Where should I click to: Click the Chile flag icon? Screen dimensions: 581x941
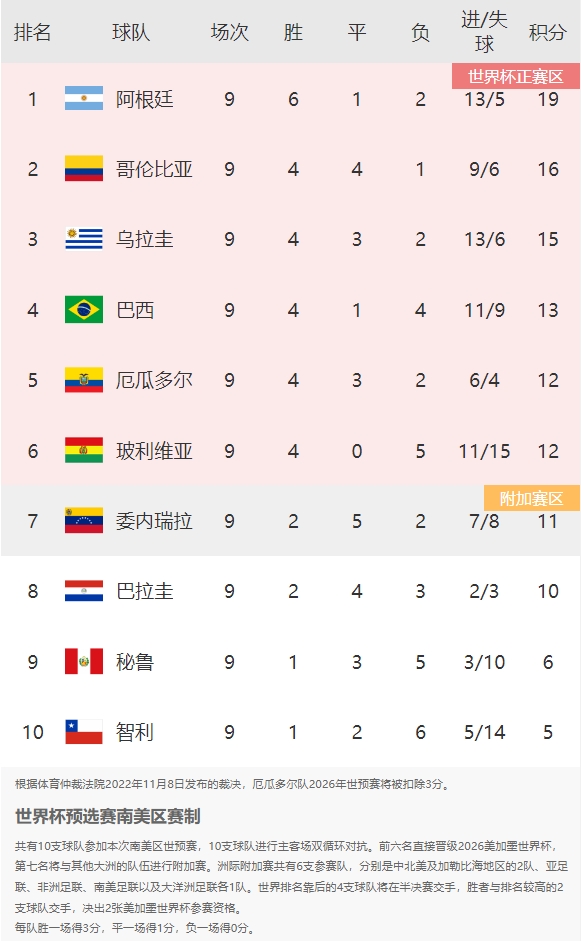(84, 732)
